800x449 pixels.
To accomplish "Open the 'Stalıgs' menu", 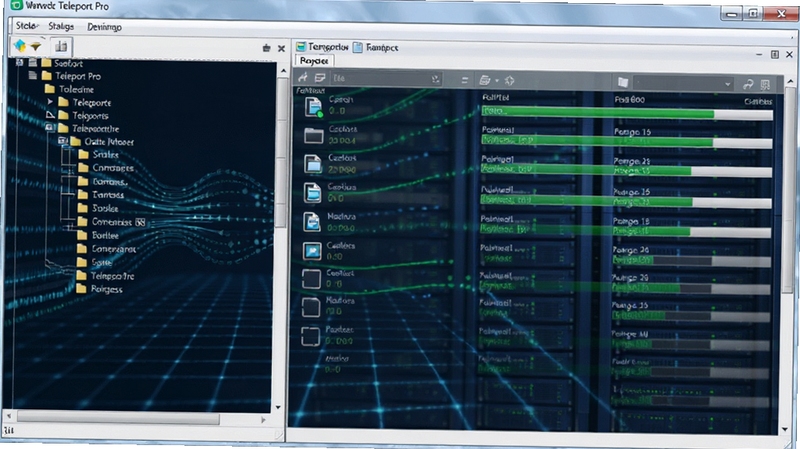I will (x=61, y=26).
